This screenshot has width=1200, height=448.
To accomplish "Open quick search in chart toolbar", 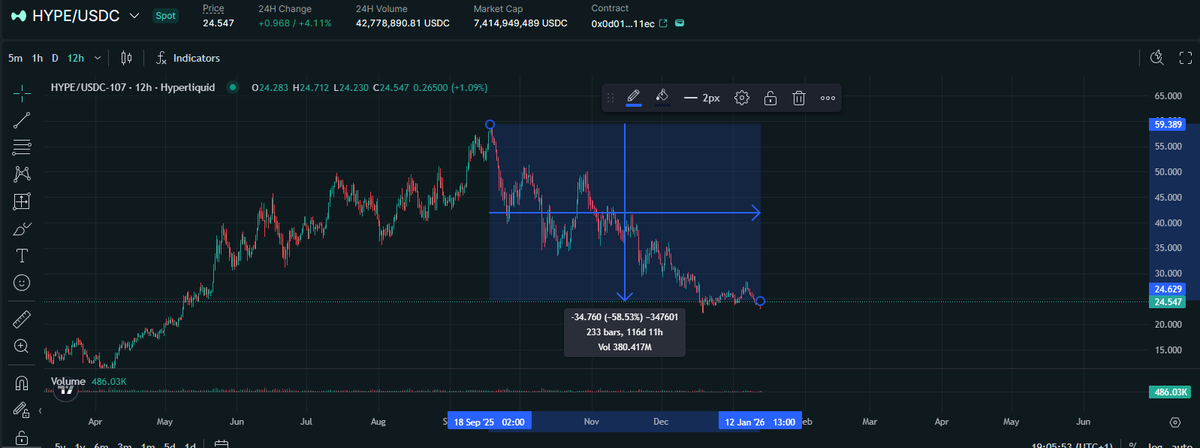I will point(1157,58).
